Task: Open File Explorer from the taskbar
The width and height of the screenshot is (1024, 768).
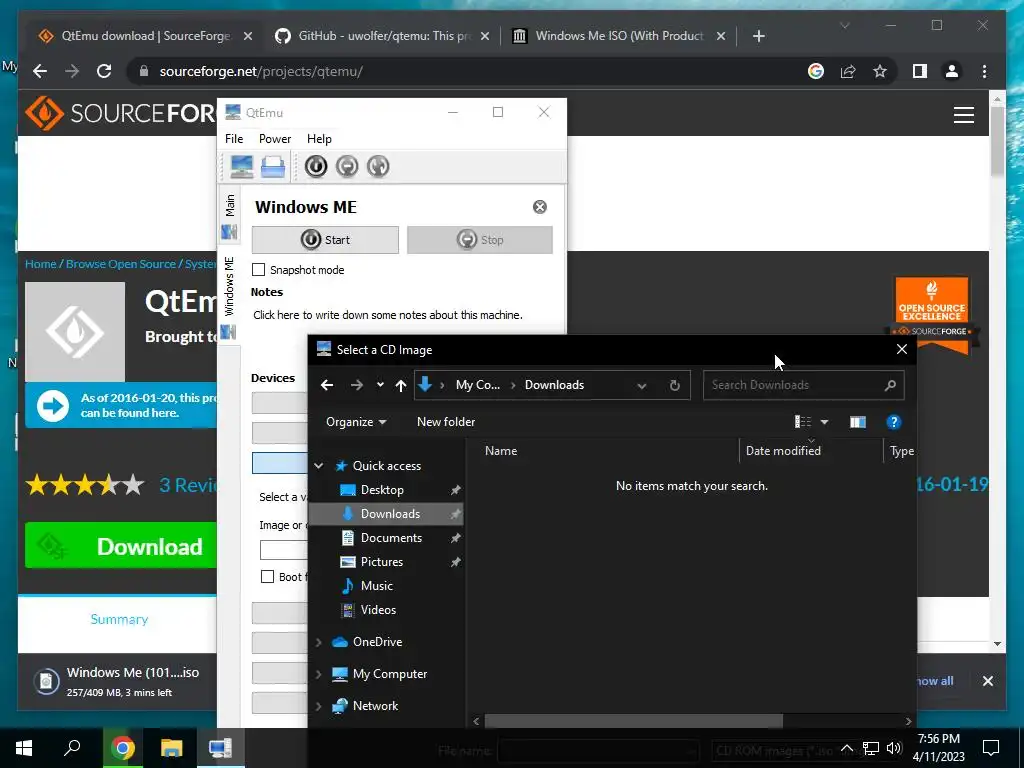Action: [x=172, y=748]
